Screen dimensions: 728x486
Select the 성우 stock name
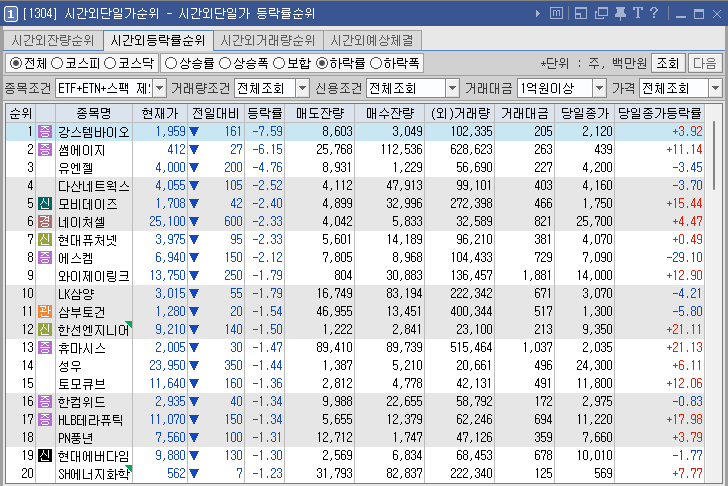[x=70, y=366]
